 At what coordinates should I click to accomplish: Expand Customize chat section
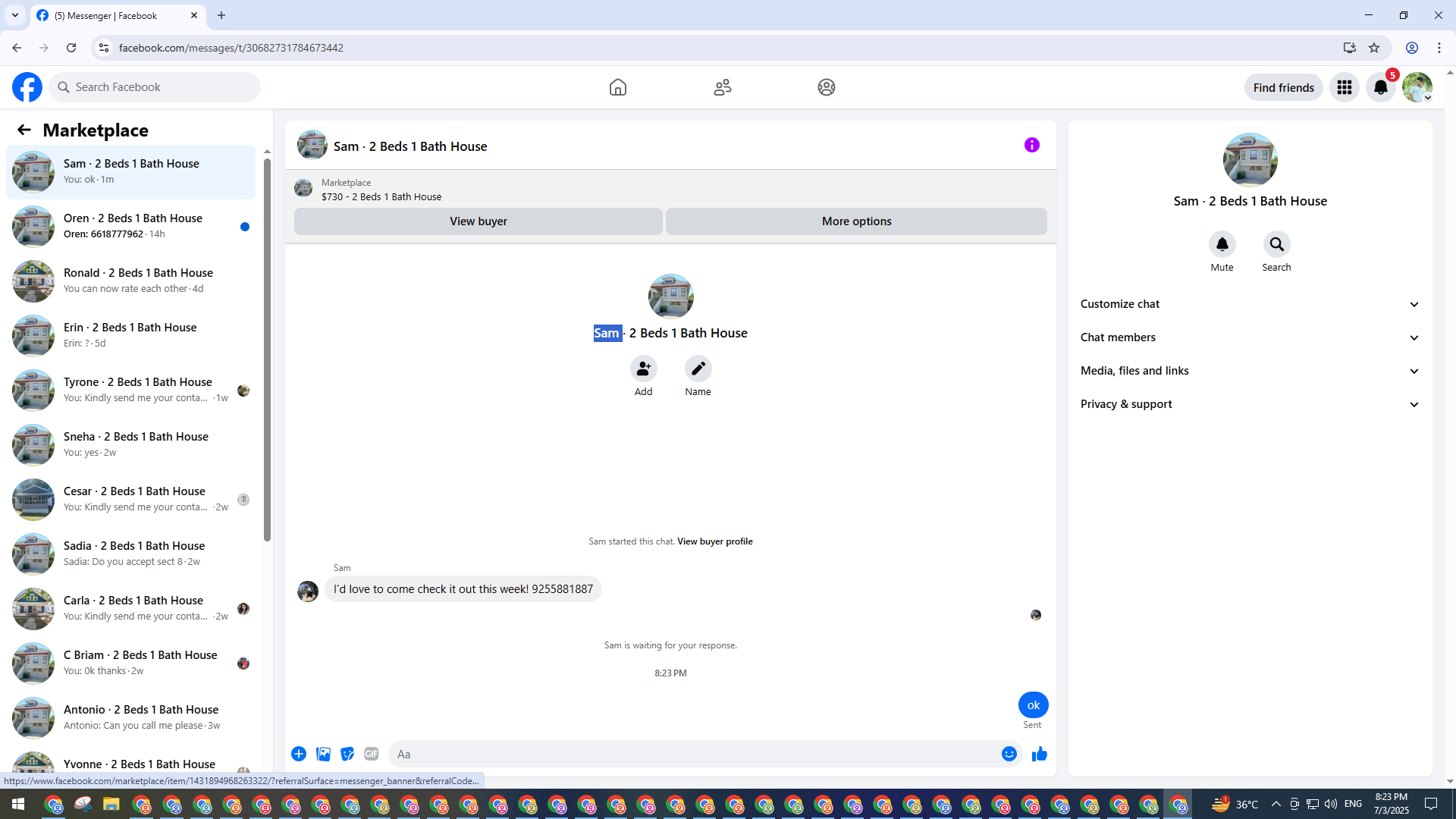point(1250,304)
